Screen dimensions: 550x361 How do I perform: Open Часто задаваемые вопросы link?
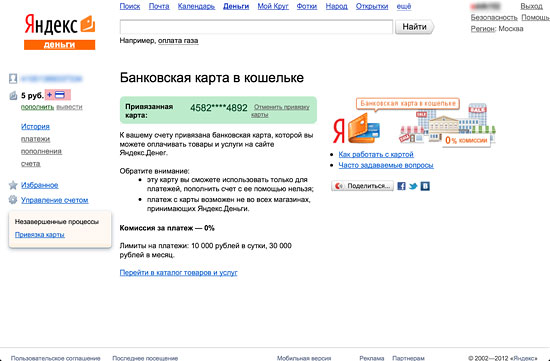point(386,165)
